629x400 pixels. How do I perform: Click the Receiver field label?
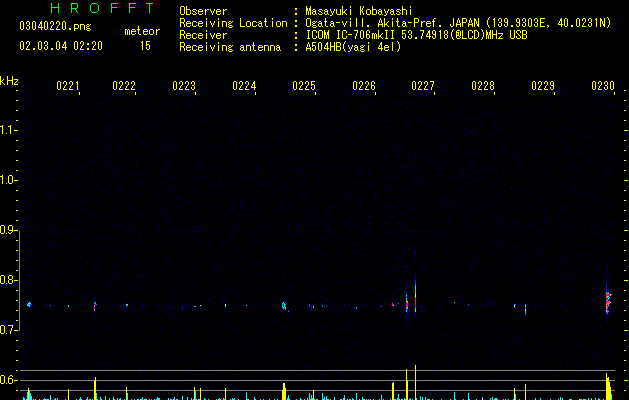[x=203, y=35]
